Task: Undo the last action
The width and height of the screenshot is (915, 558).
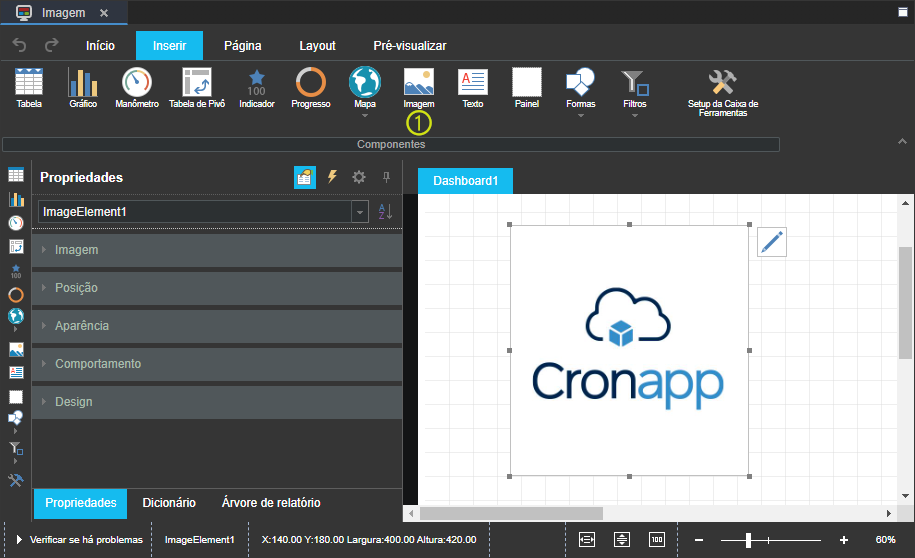Action: pos(19,45)
